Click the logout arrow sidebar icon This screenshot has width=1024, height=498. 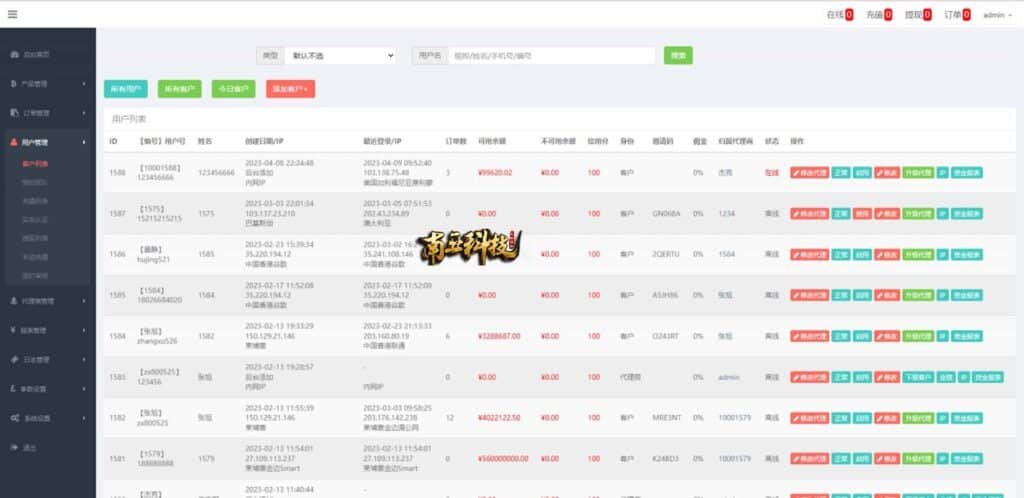(14, 447)
